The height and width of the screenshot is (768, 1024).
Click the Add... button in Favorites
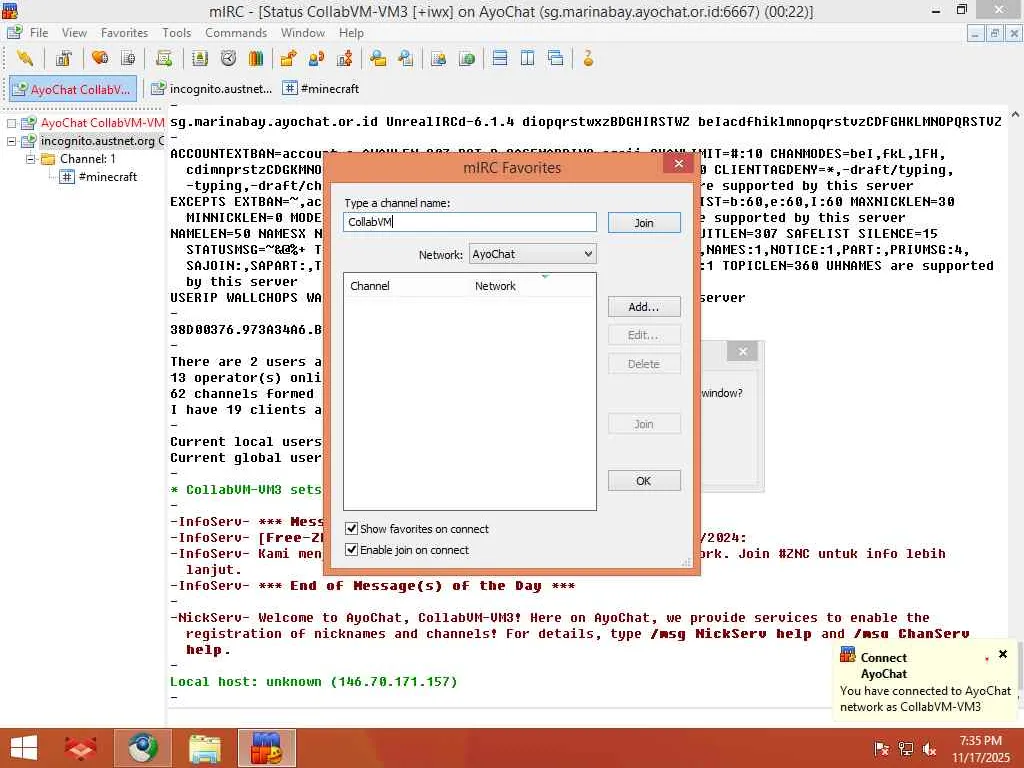[x=644, y=307]
